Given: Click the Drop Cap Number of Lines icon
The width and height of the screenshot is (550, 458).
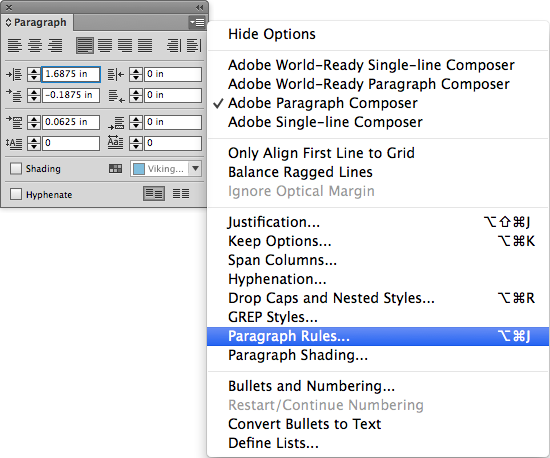Looking at the screenshot, I should click(x=14, y=143).
